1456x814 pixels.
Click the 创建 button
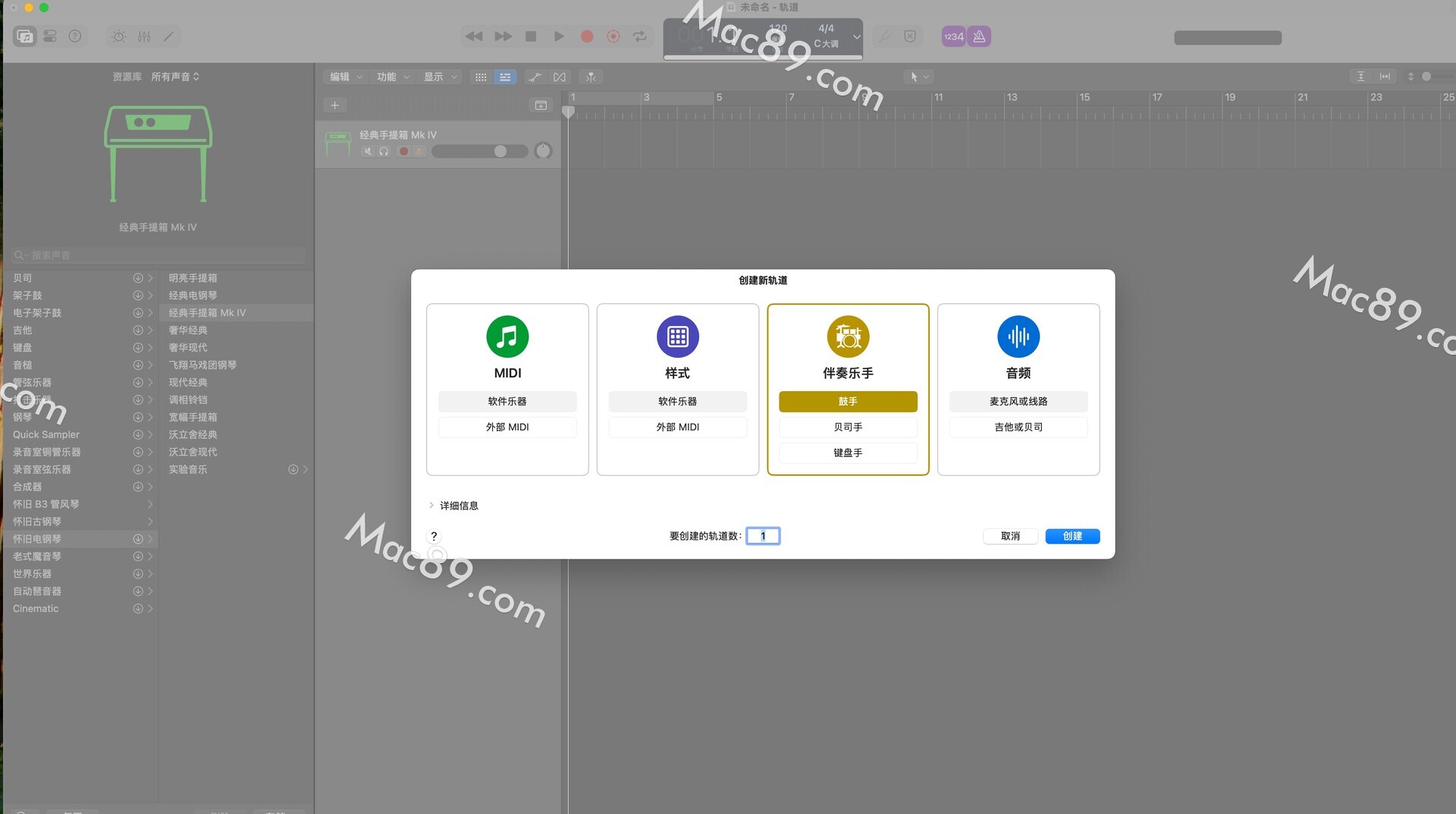tap(1072, 536)
